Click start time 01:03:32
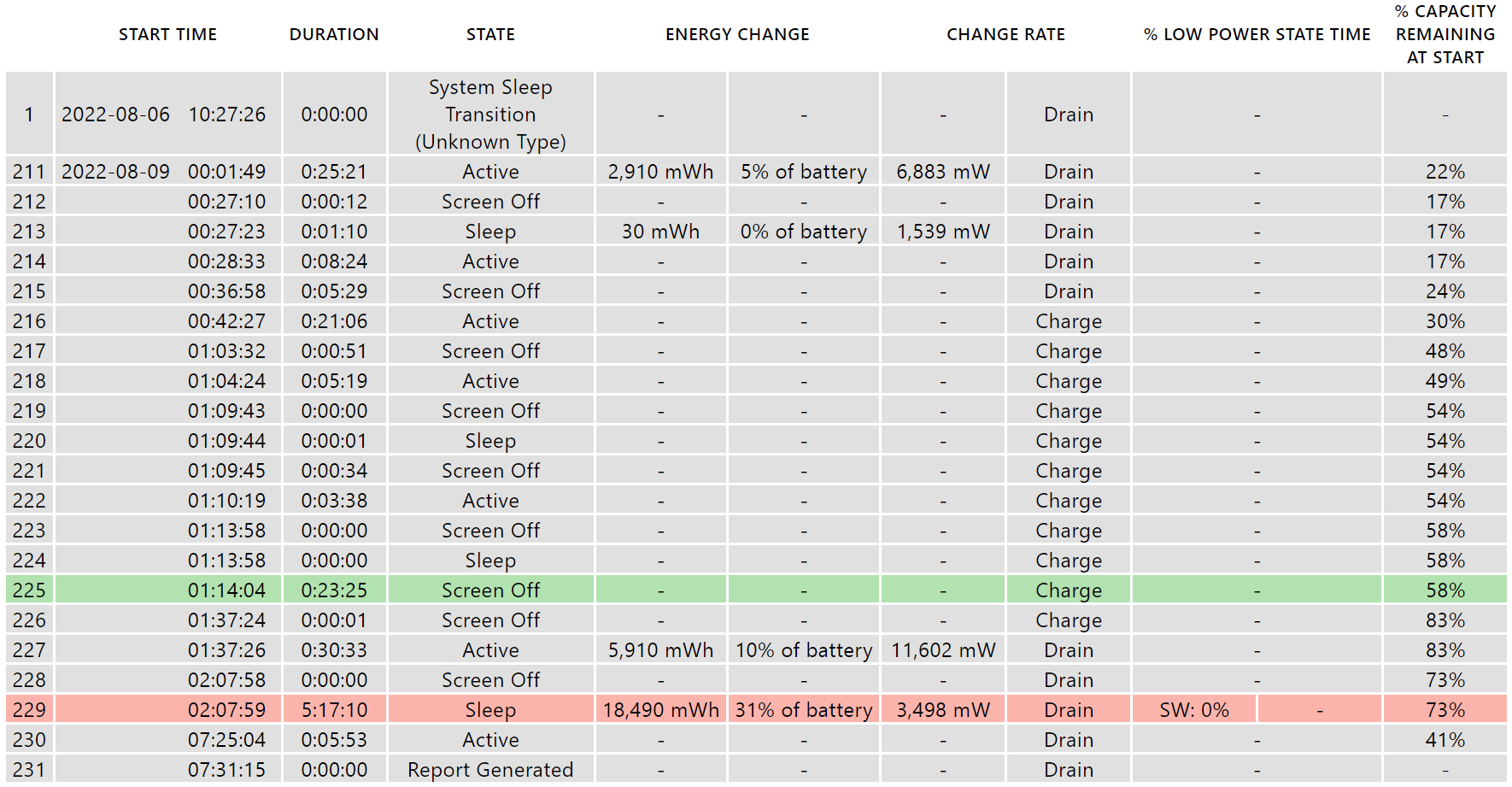 226,350
